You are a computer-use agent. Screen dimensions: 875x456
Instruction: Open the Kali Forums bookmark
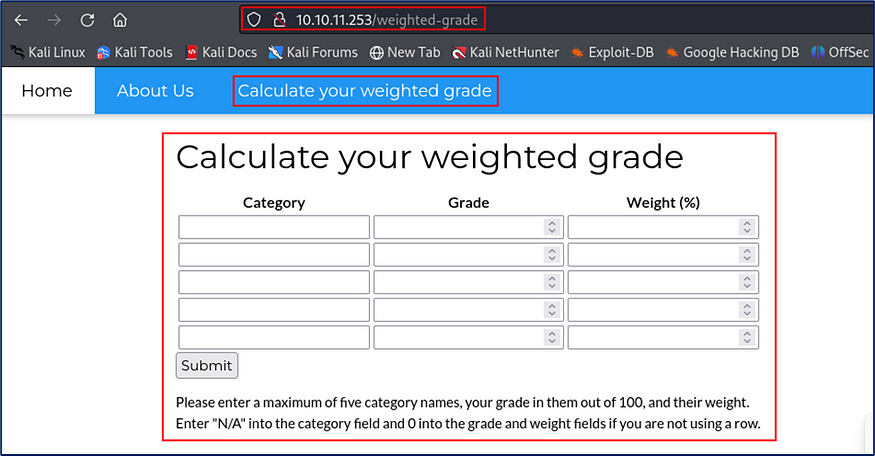313,52
